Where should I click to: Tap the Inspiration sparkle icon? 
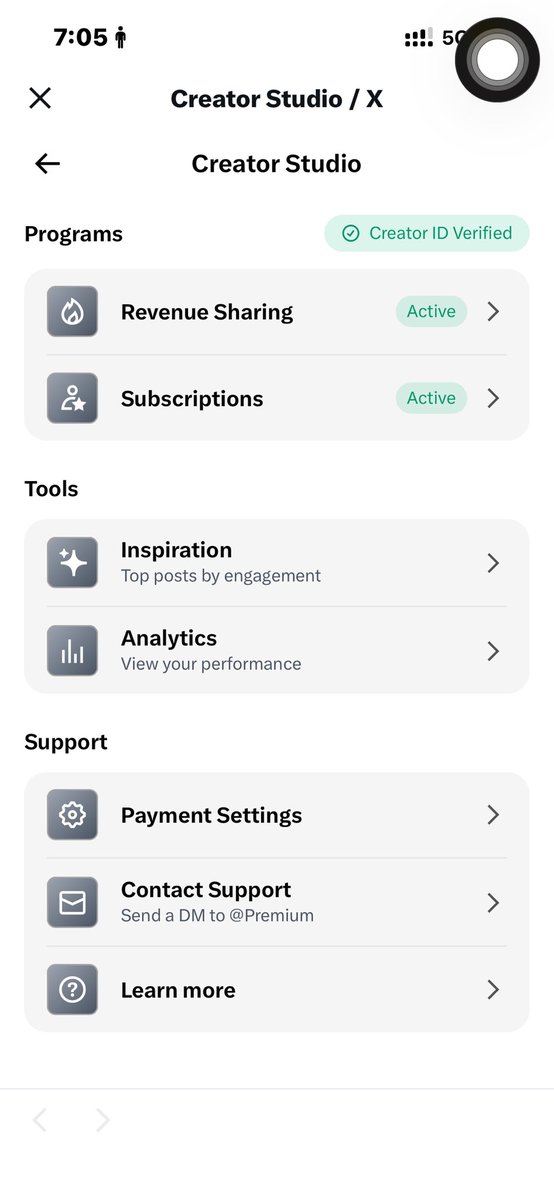pyautogui.click(x=72, y=562)
